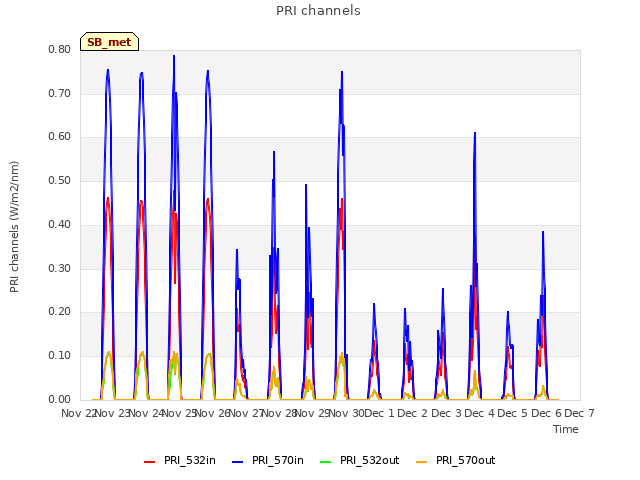Click the PRI_532in legend label

pyautogui.click(x=190, y=460)
